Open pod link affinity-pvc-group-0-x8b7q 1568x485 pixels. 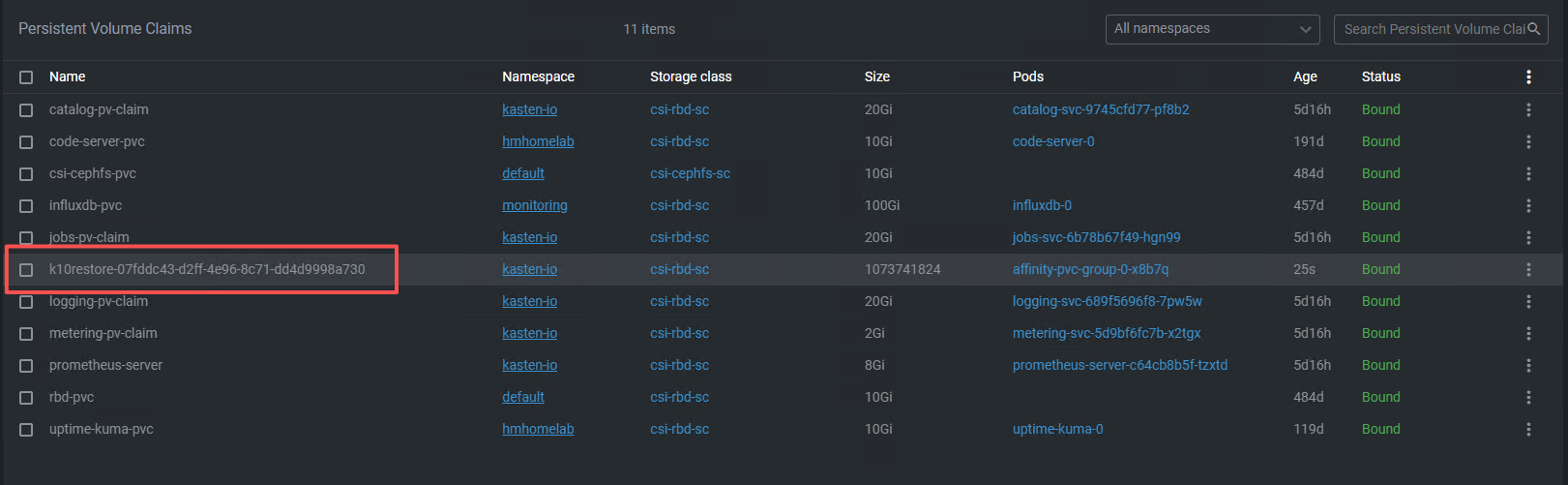1090,269
